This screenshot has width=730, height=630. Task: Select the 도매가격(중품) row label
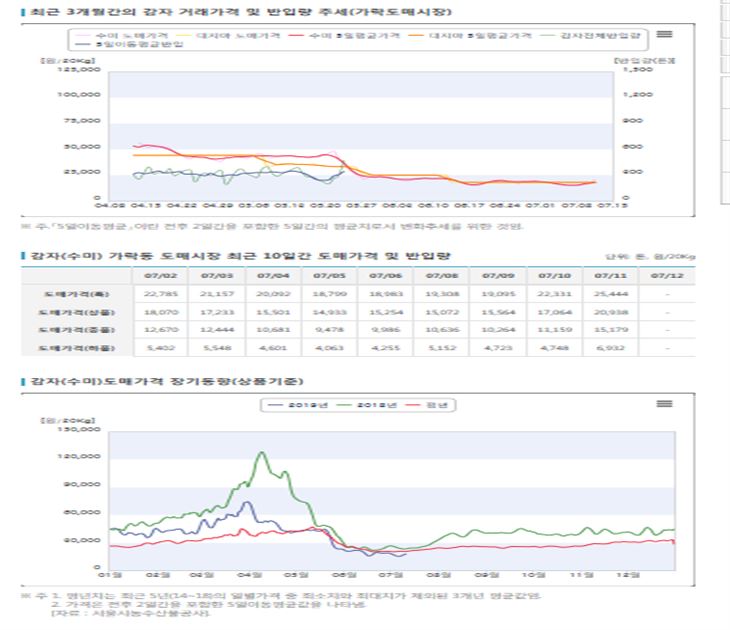[x=77, y=330]
